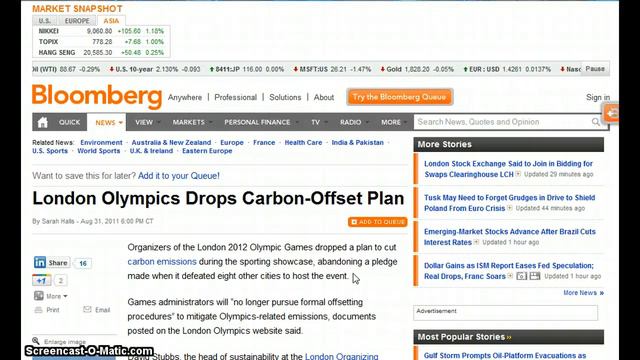The image size is (640, 360).
Task: Click in the Search News, Quotes field
Action: [x=502, y=122]
